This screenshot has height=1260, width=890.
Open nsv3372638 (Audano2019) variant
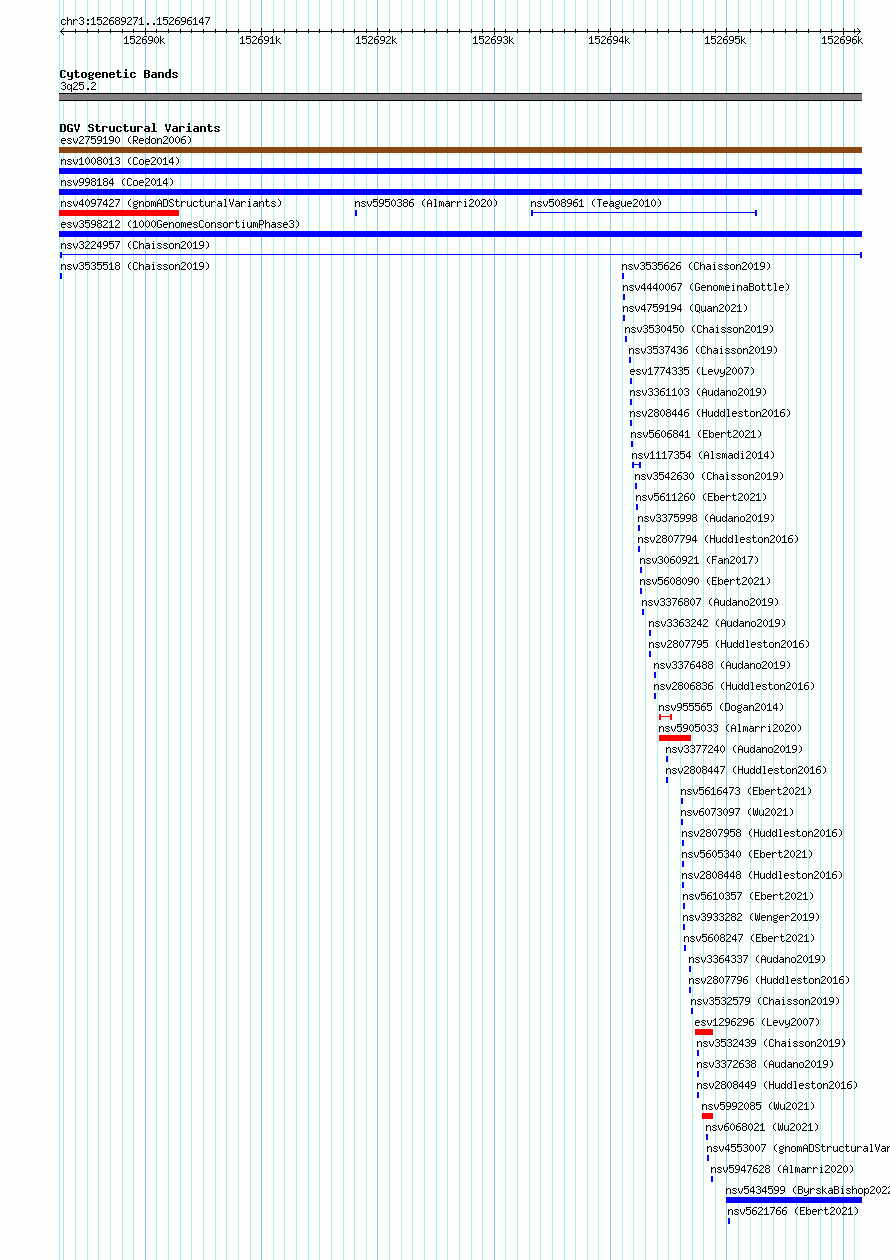[x=765, y=1064]
